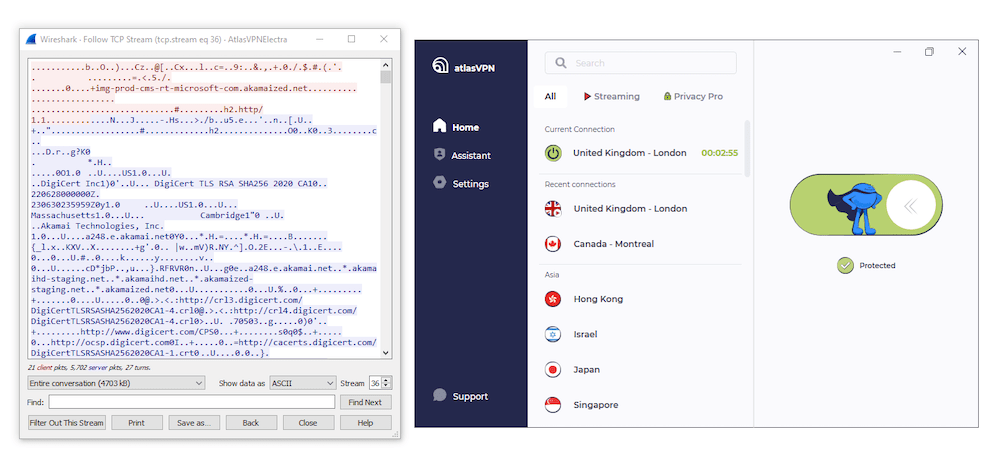Screen dimensions: 1000x473
Task: Click the Wireshark shark fin title icon
Action: point(31,39)
